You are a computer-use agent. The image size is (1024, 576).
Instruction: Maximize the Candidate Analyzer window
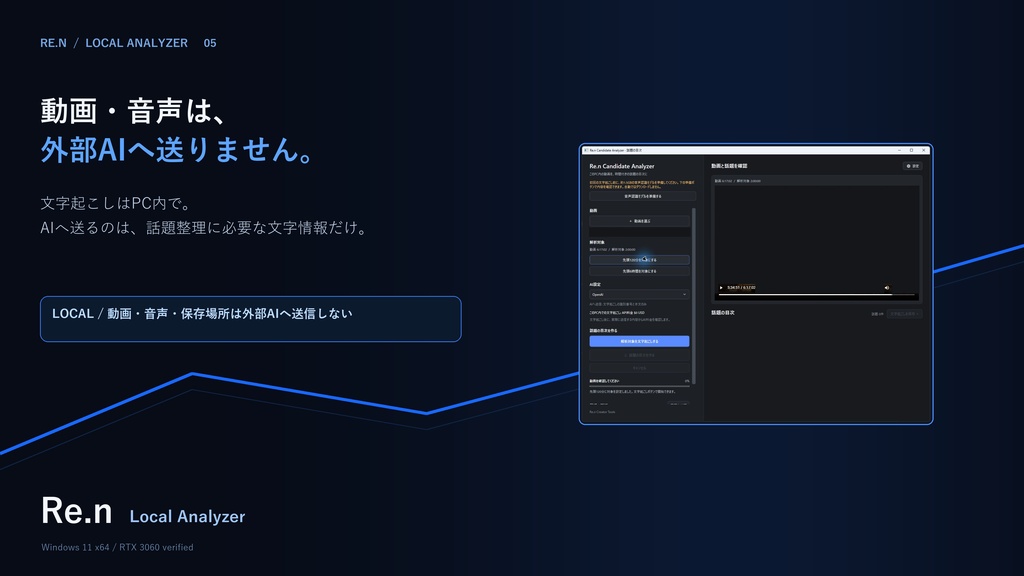click(912, 150)
